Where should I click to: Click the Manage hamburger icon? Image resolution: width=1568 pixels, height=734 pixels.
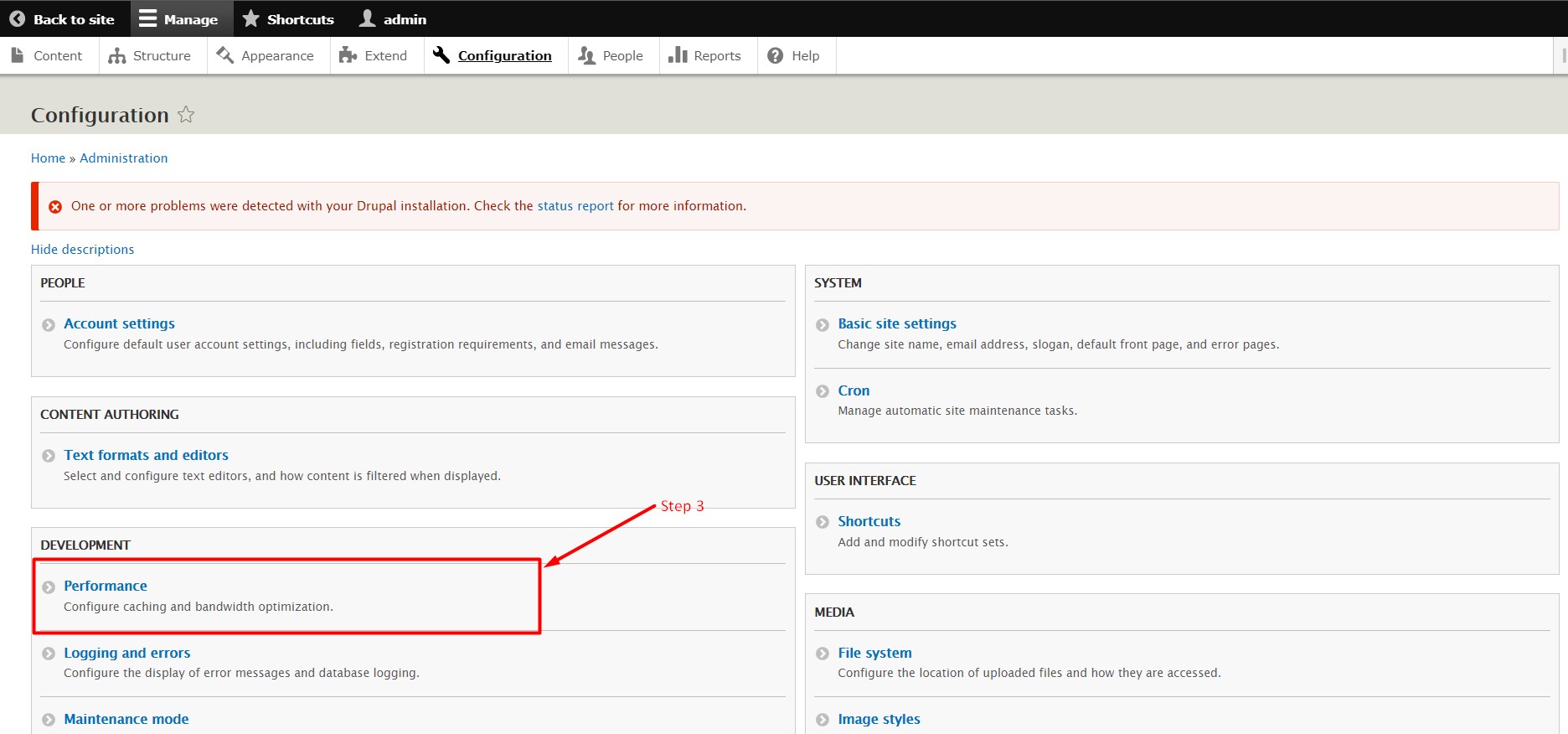(x=147, y=18)
